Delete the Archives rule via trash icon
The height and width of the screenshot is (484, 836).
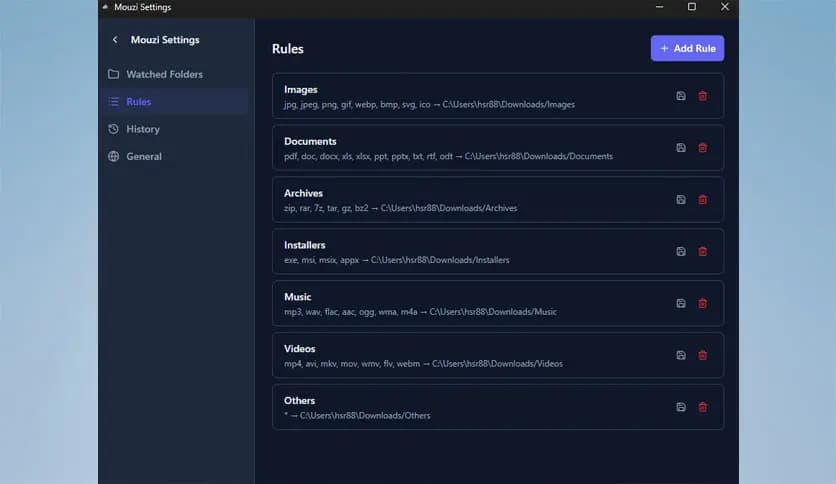click(703, 199)
